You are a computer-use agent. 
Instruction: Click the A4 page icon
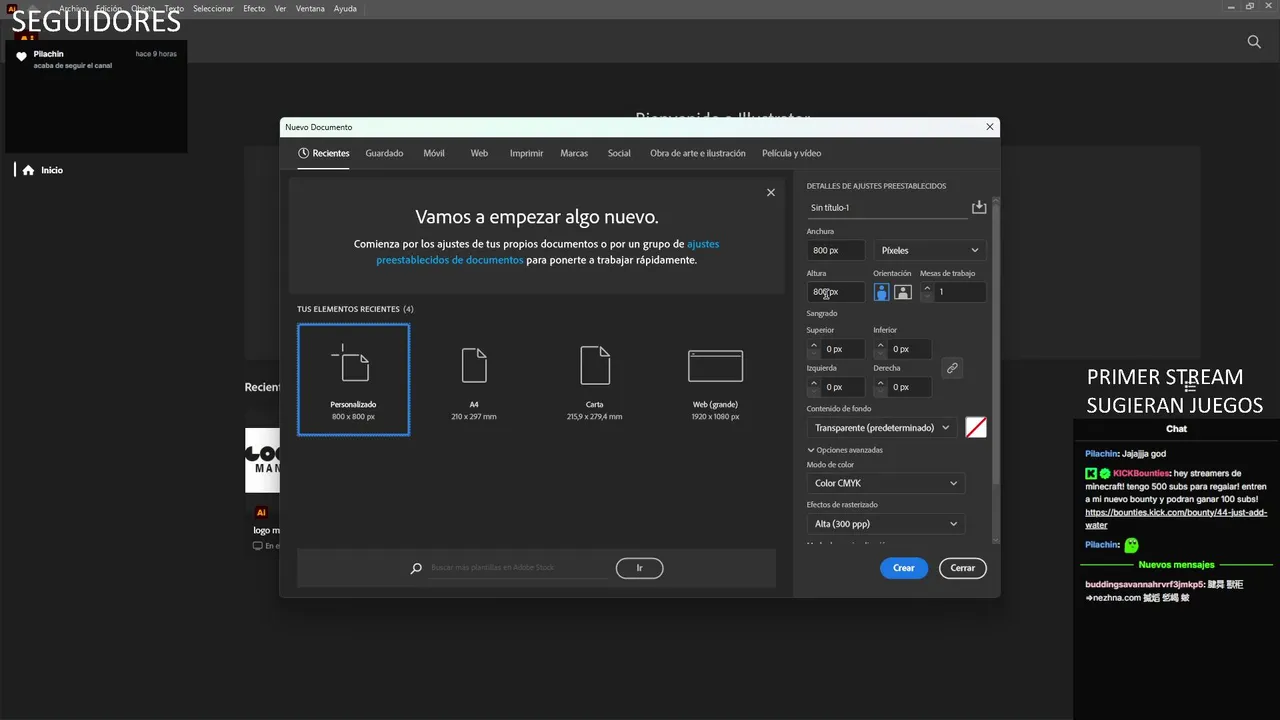pos(474,365)
